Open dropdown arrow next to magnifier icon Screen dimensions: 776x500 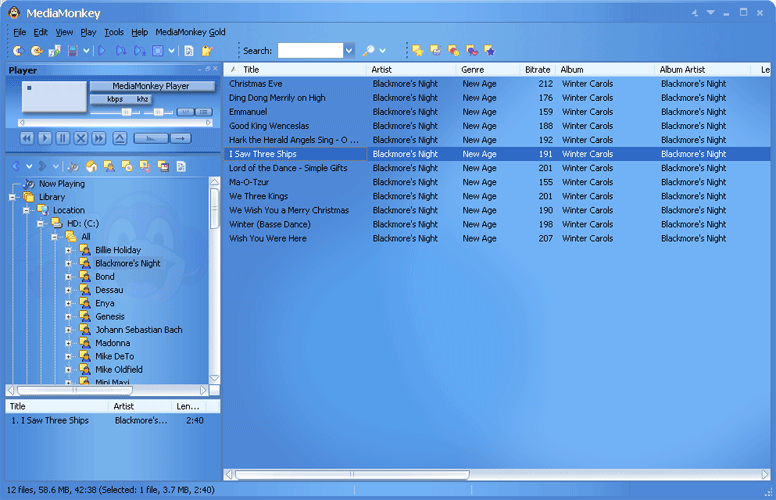pyautogui.click(x=382, y=50)
